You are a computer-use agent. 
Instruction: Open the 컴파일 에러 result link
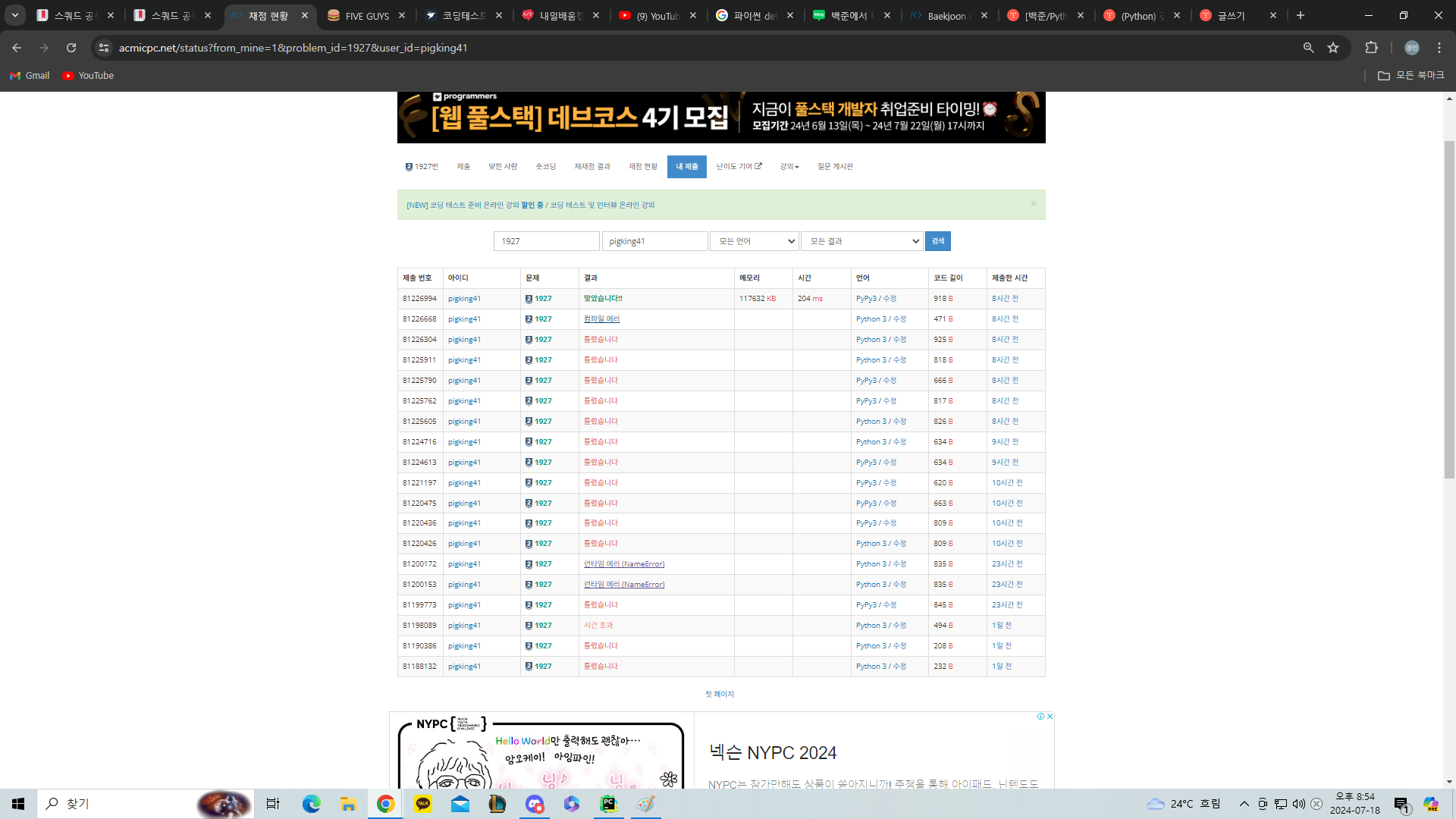[601, 319]
